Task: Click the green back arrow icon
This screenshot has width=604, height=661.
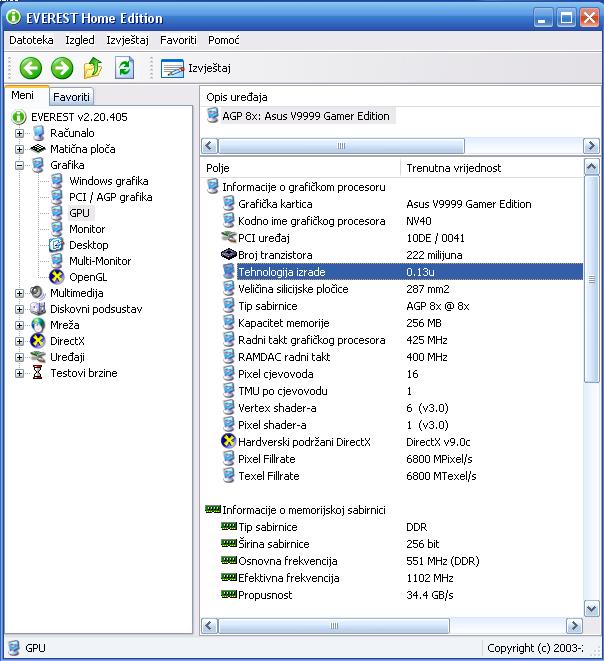Action: [31, 67]
